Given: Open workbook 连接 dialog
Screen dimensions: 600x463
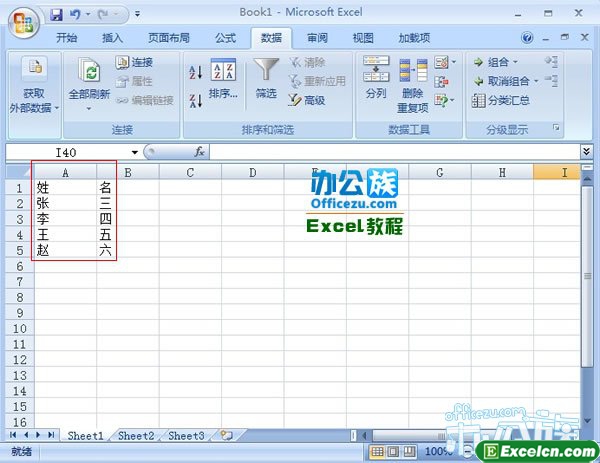Looking at the screenshot, I should click(134, 62).
